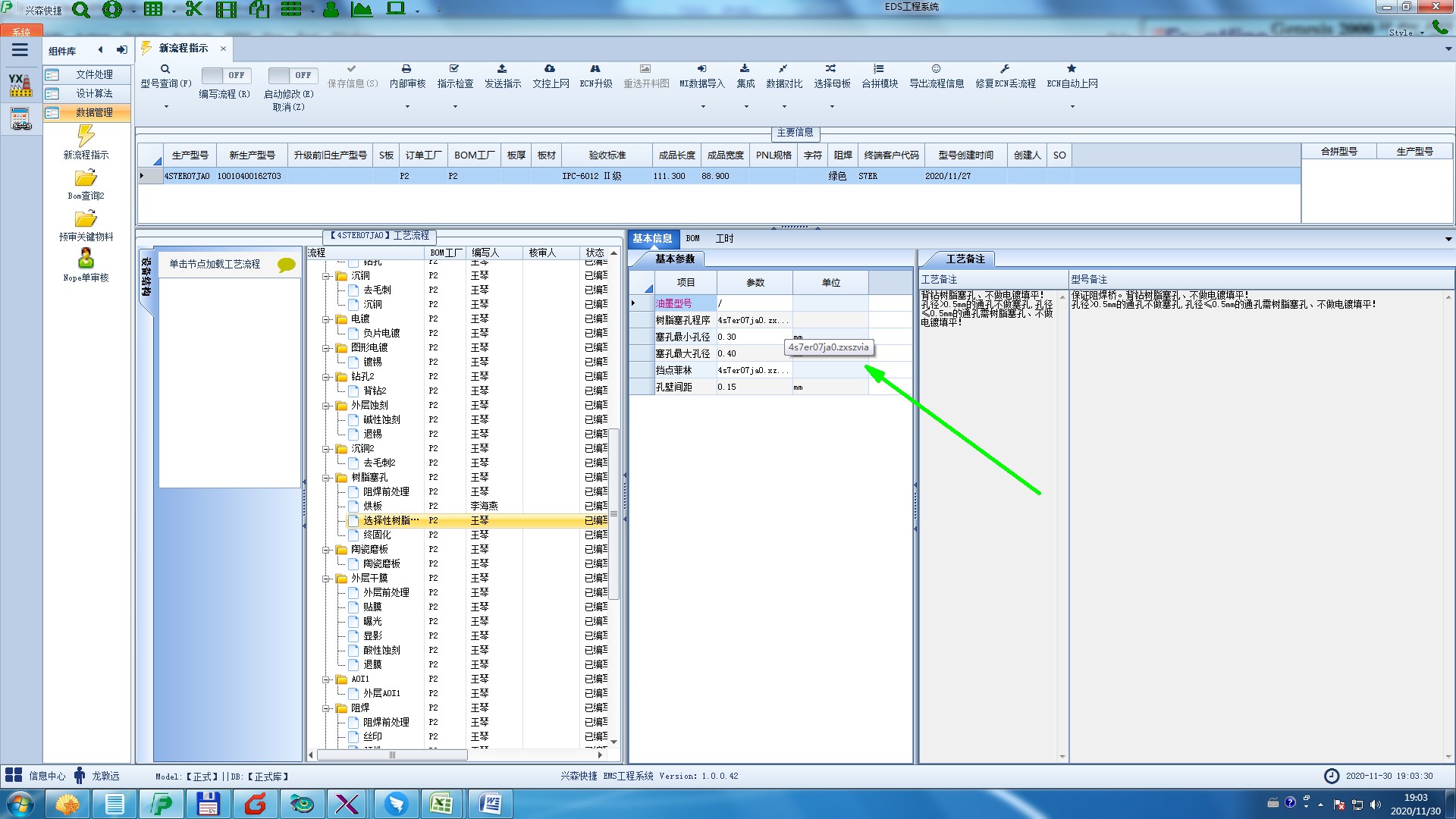Click the 修复ECN丢流程 toolbar button

(1006, 76)
